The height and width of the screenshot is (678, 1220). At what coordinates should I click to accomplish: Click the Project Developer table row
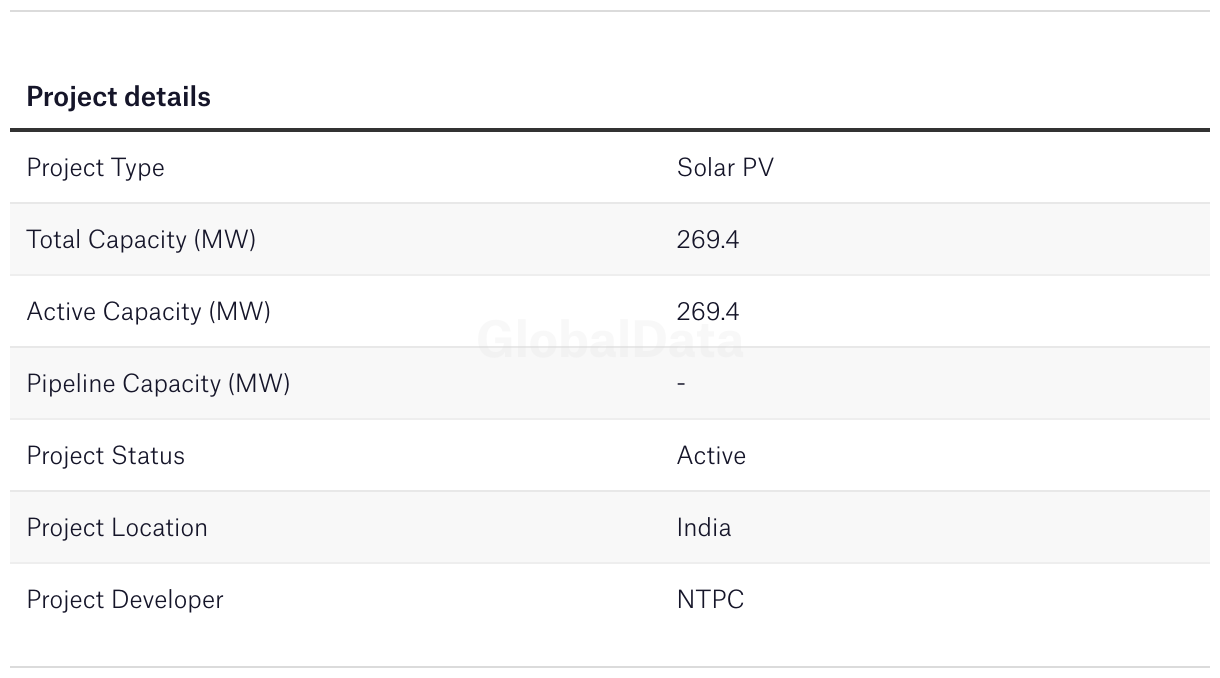pos(610,599)
